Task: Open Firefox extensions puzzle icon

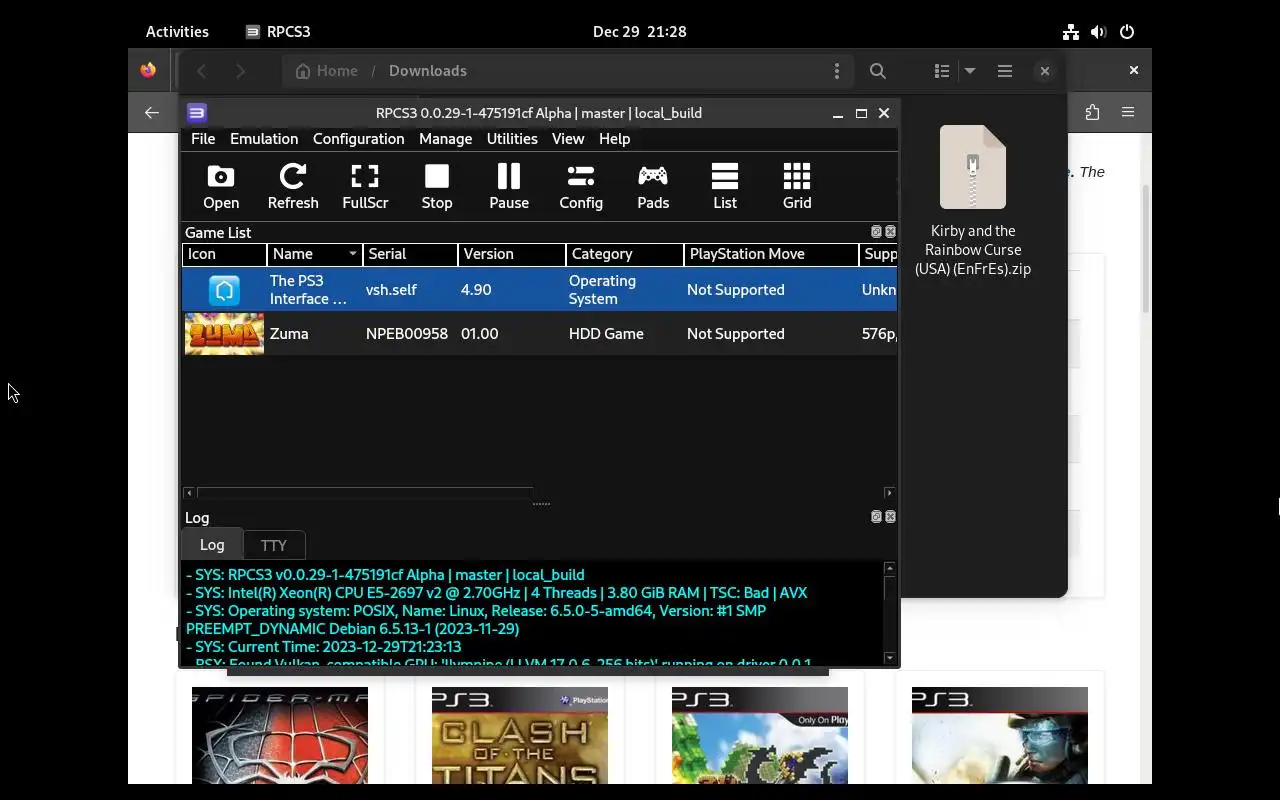Action: click(1092, 113)
